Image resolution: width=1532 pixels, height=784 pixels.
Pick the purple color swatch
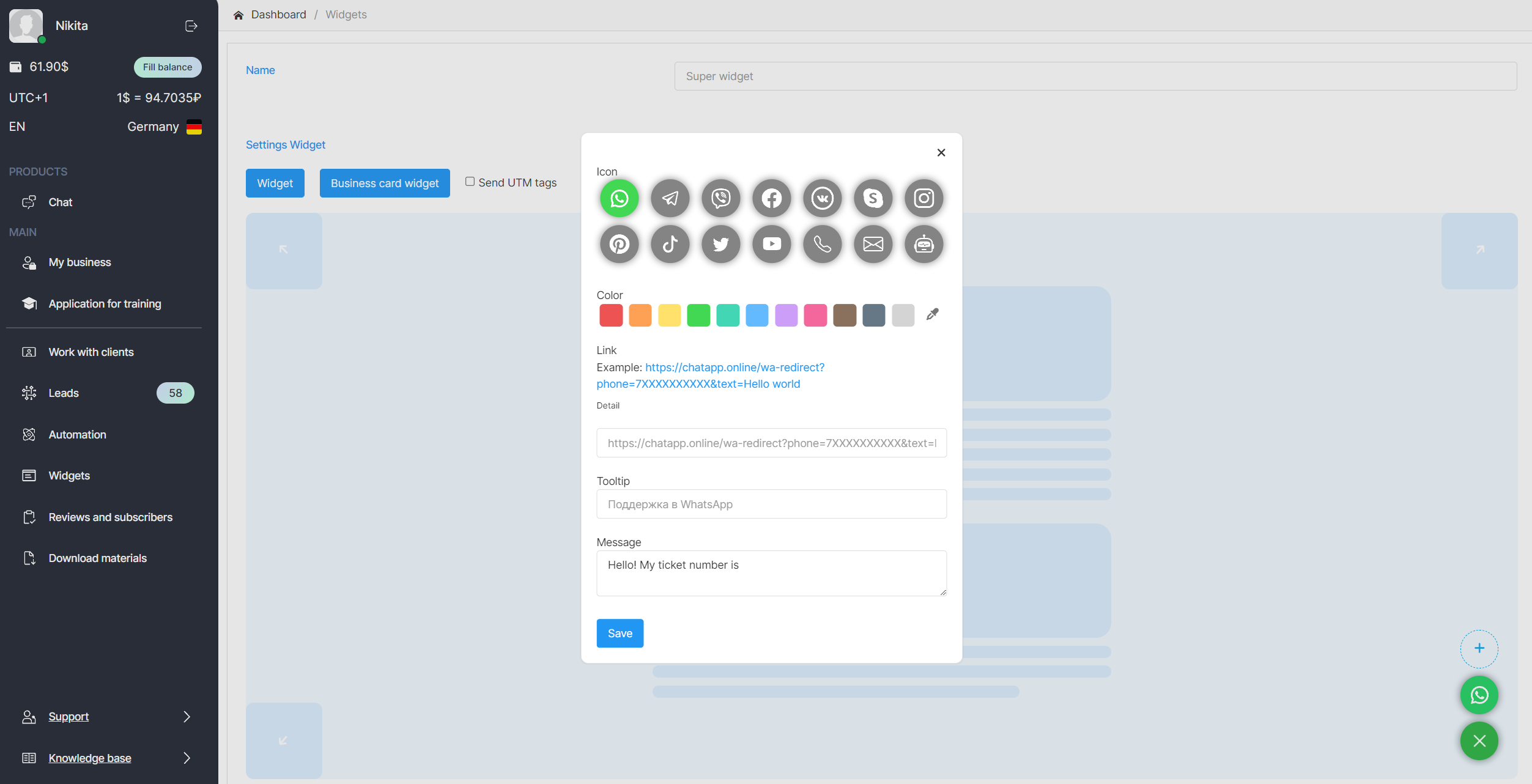786,316
